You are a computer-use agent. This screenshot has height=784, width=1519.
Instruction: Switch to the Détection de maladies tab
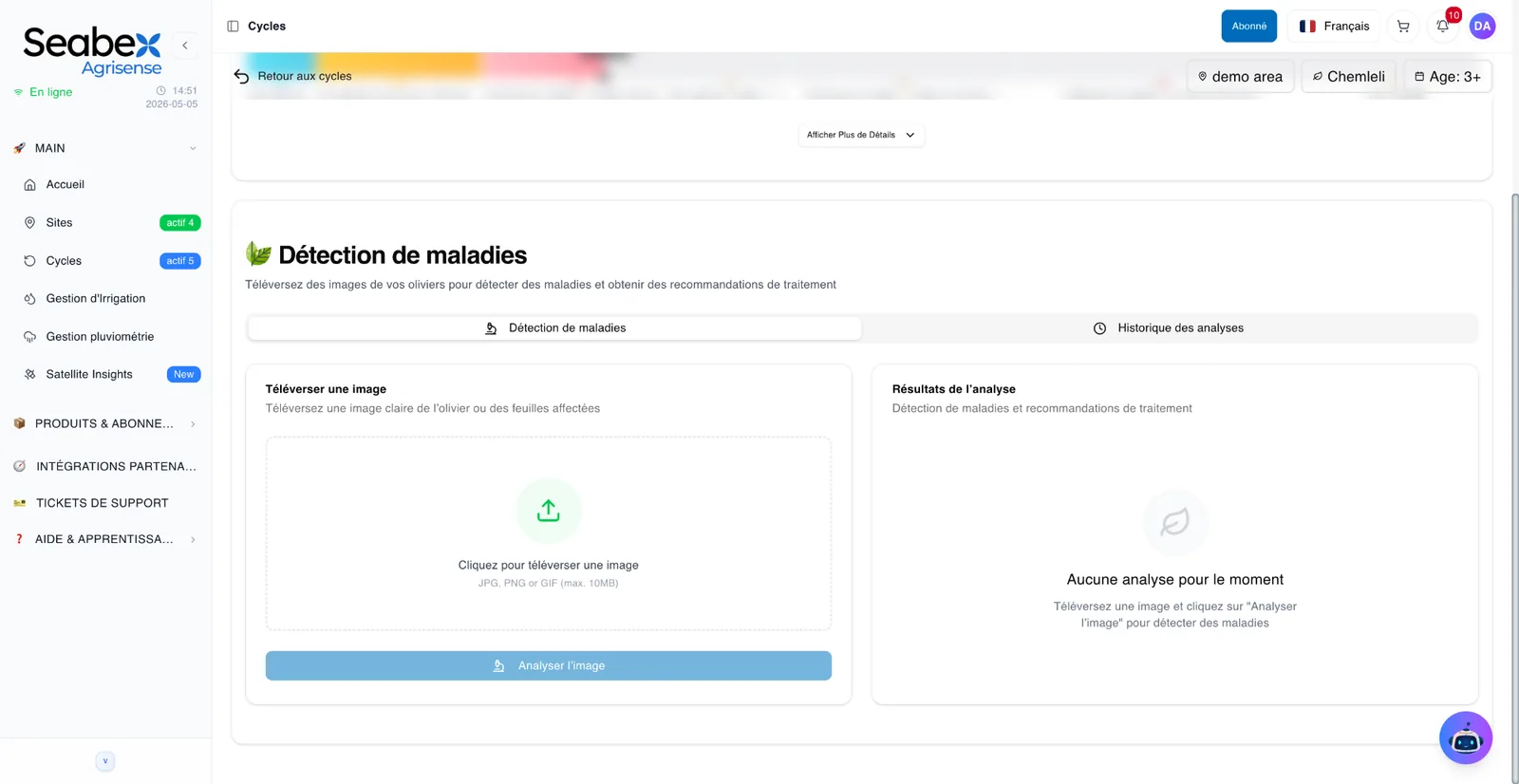click(555, 328)
